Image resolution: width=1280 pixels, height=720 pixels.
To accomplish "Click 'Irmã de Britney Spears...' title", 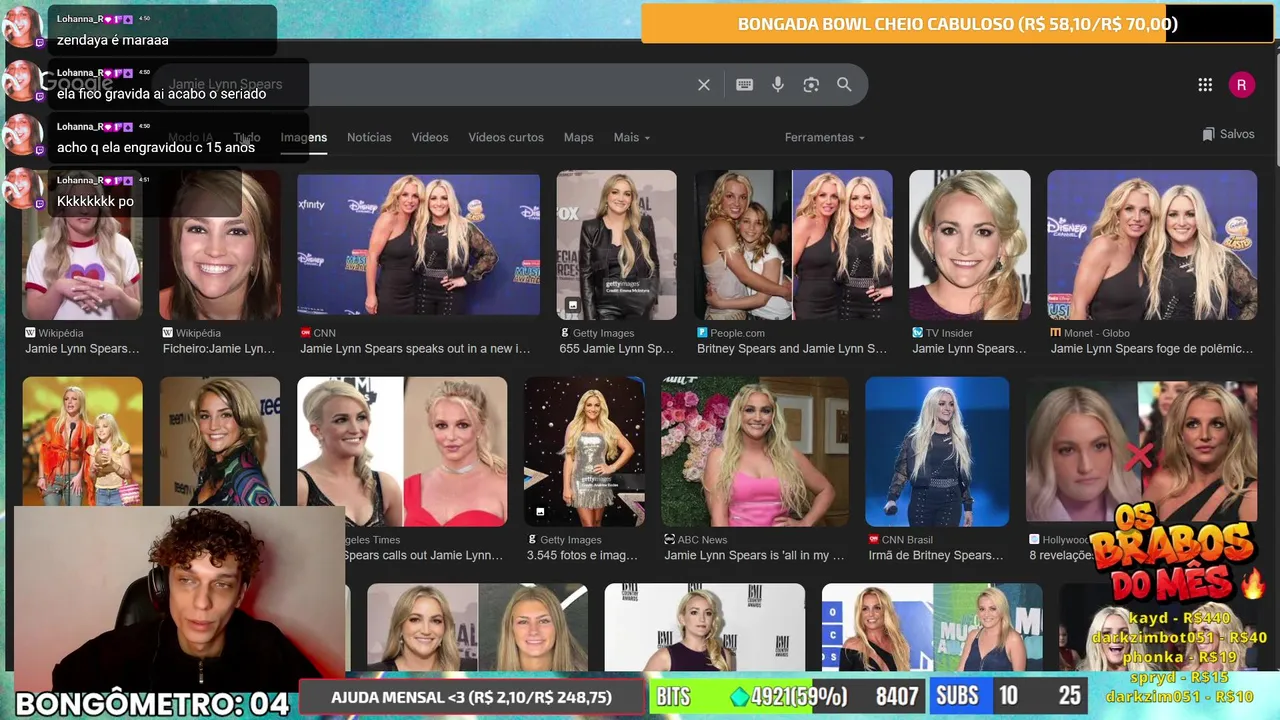I will pos(936,555).
